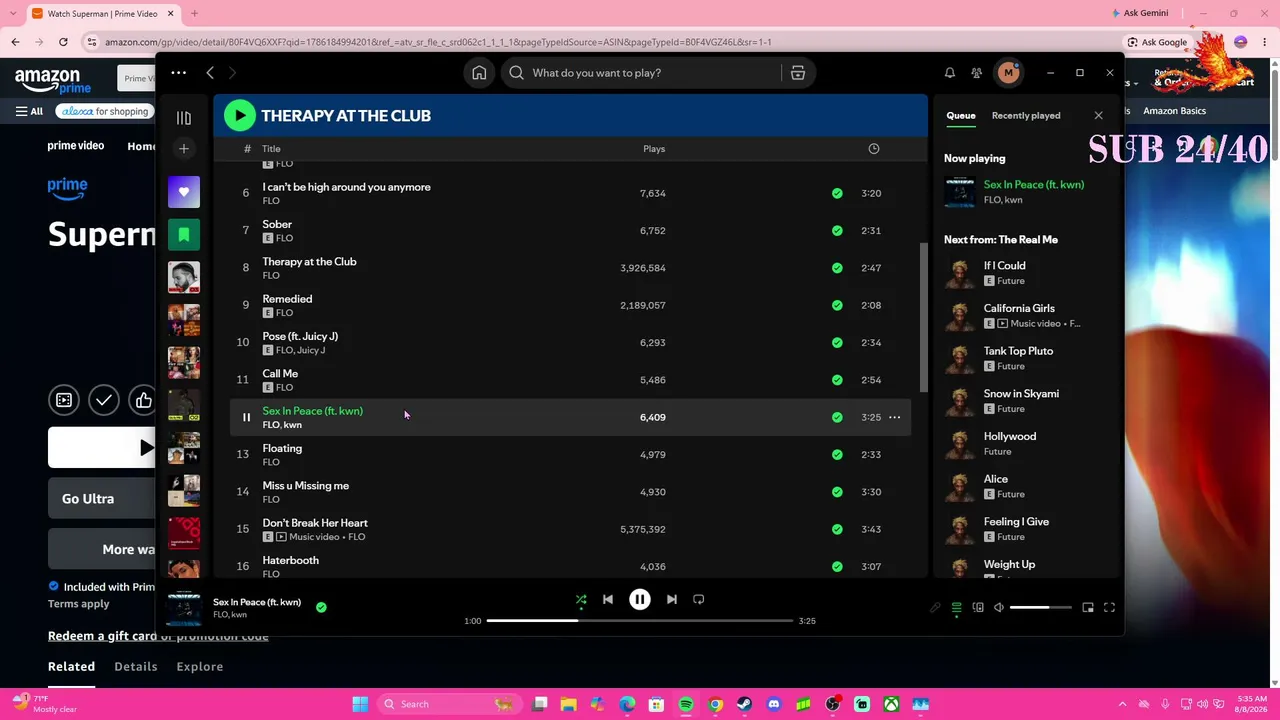Expand Your Library in Spotify sidebar
This screenshot has width=1280, height=720.
point(184,118)
